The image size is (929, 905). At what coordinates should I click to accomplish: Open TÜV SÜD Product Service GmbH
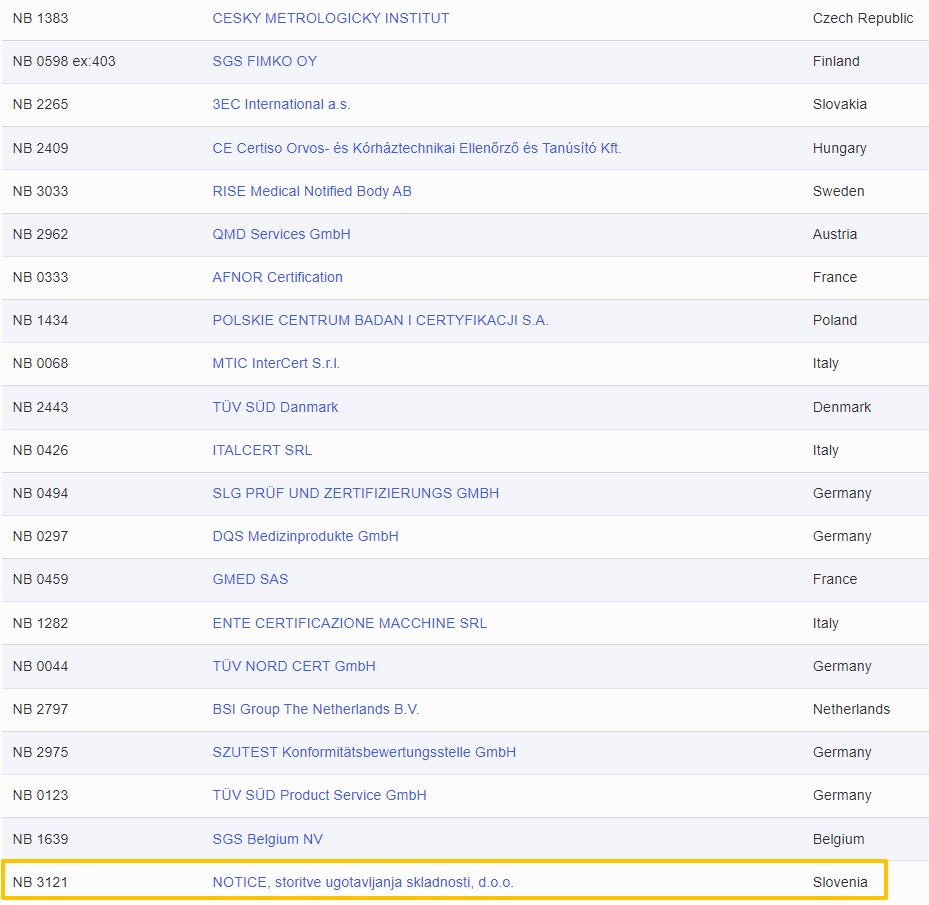tap(319, 795)
